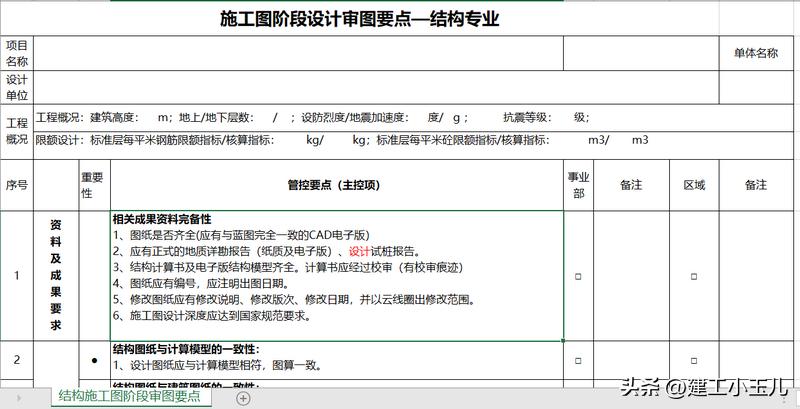The width and height of the screenshot is (800, 409).
Task: Select the 工程概况：建筑高度 line cell
Action: coord(413,118)
